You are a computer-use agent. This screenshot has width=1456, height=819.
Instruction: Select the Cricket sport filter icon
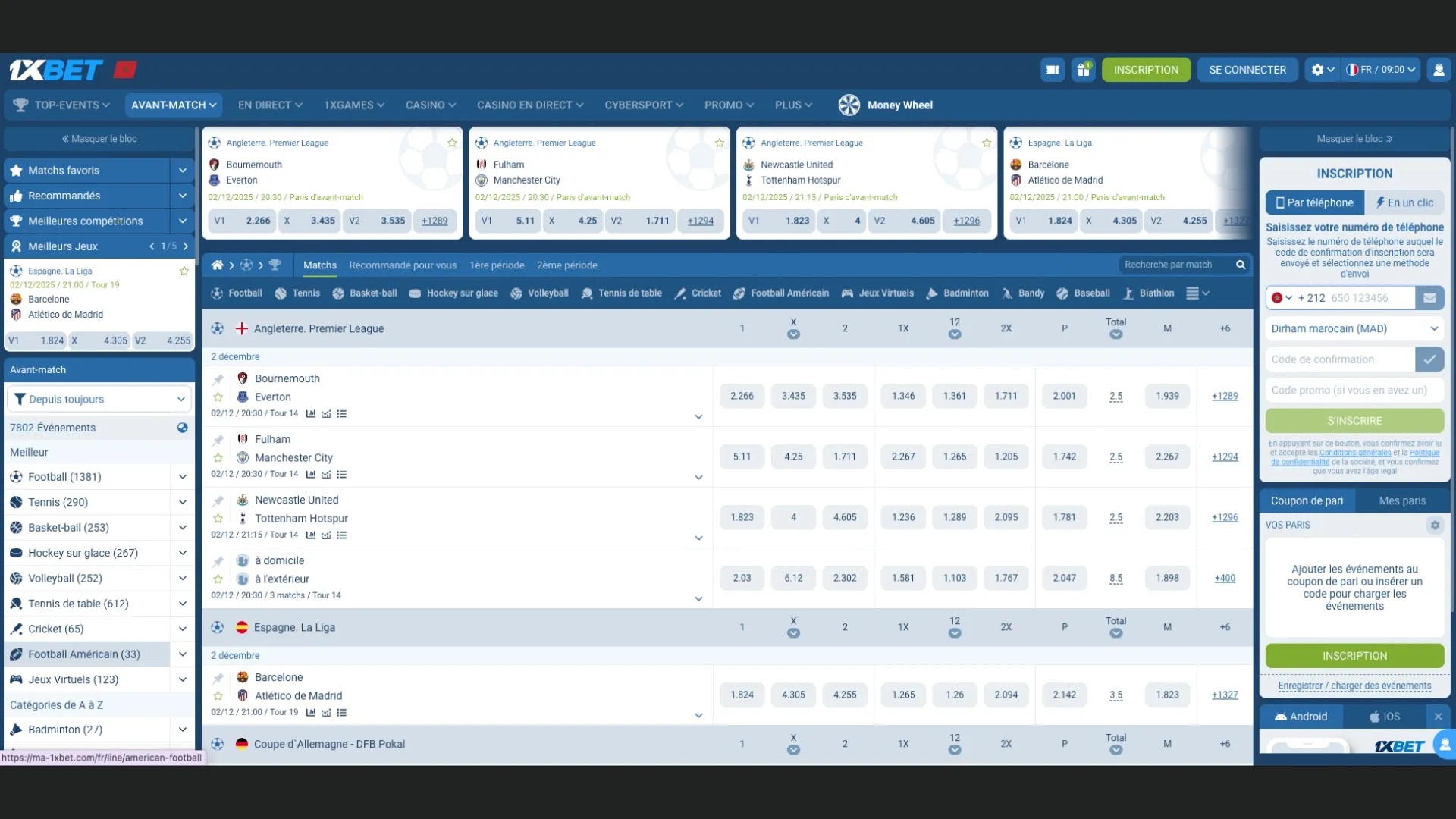pyautogui.click(x=680, y=293)
